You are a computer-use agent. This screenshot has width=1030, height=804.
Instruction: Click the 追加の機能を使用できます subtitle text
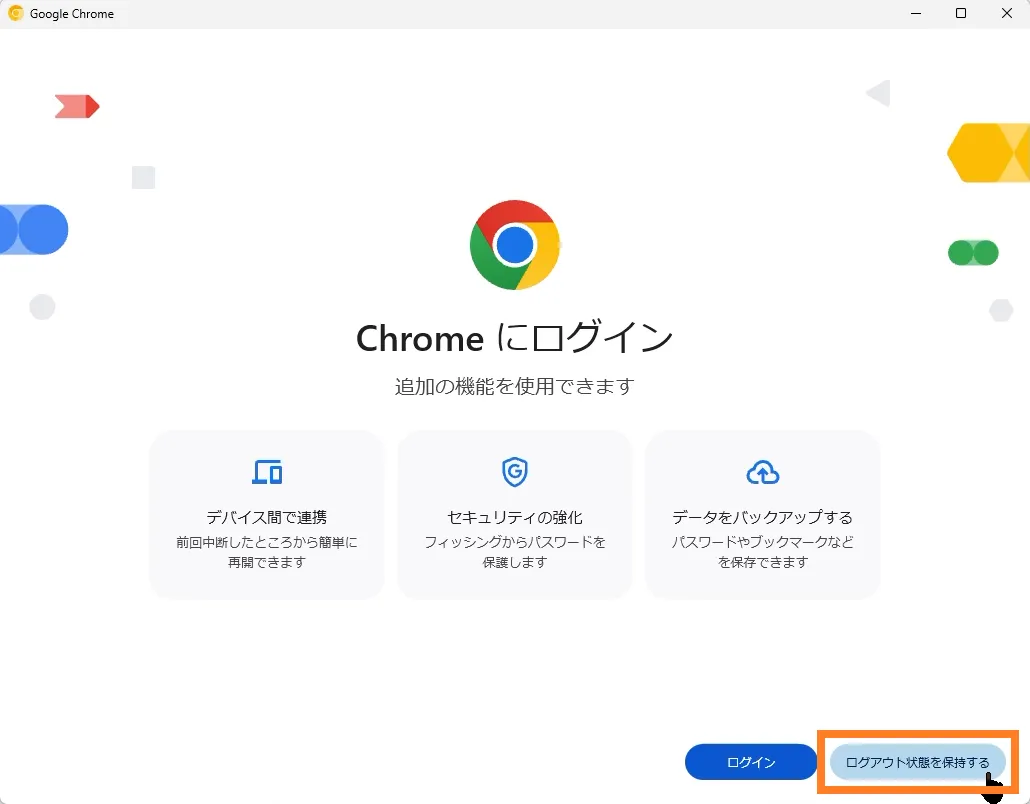coord(514,386)
